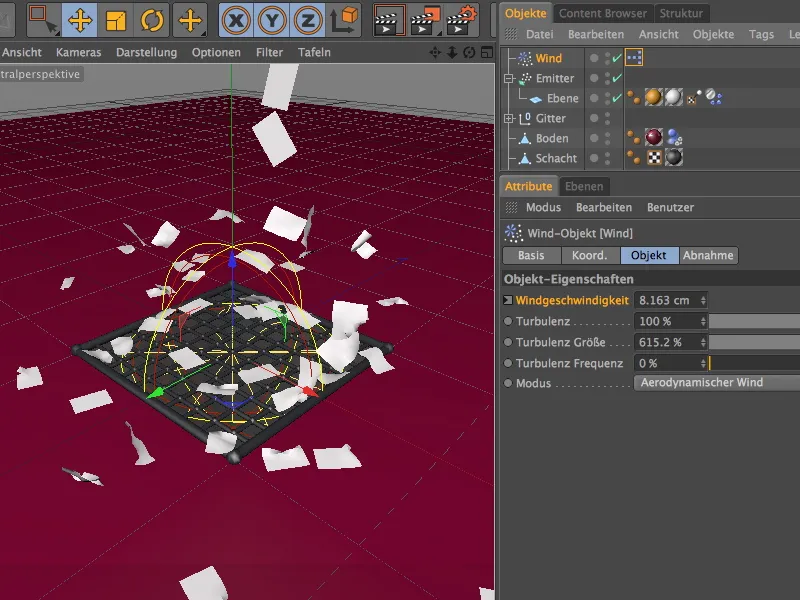Switch to the Attribute tab
This screenshot has width=800, height=600.
[528, 186]
